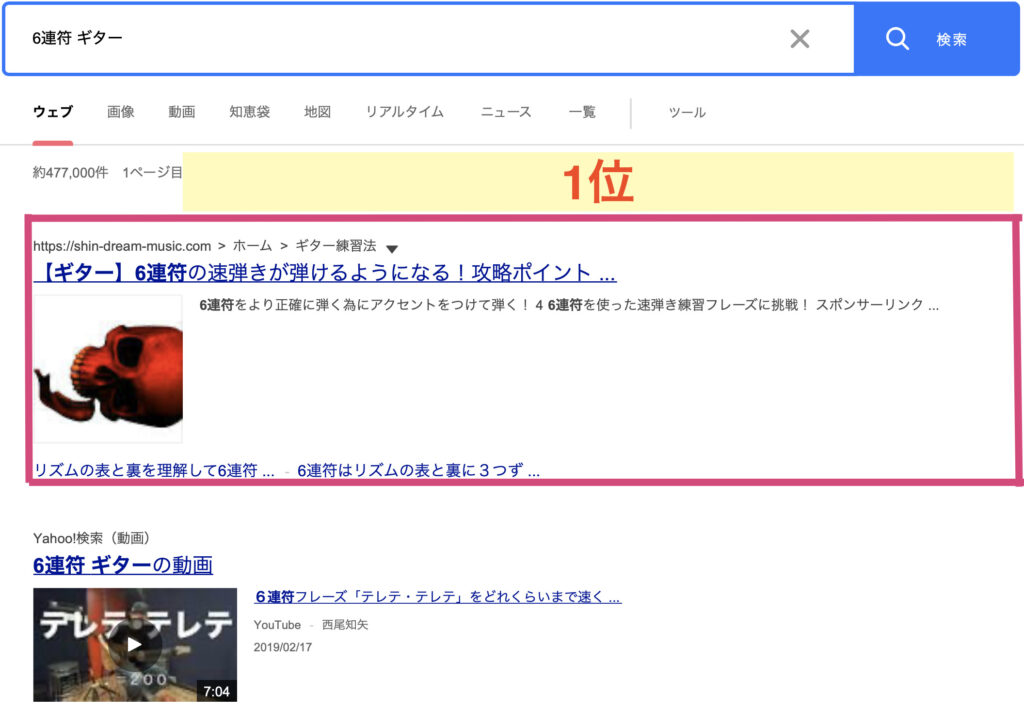1024x710 pixels.
Task: Open the リアルタイム tab
Action: point(404,112)
